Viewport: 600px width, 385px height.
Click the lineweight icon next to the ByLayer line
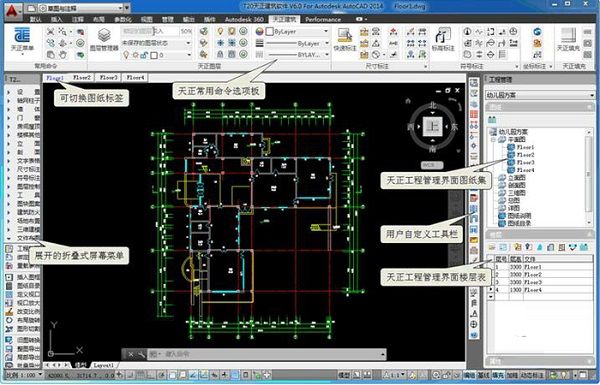coord(259,43)
